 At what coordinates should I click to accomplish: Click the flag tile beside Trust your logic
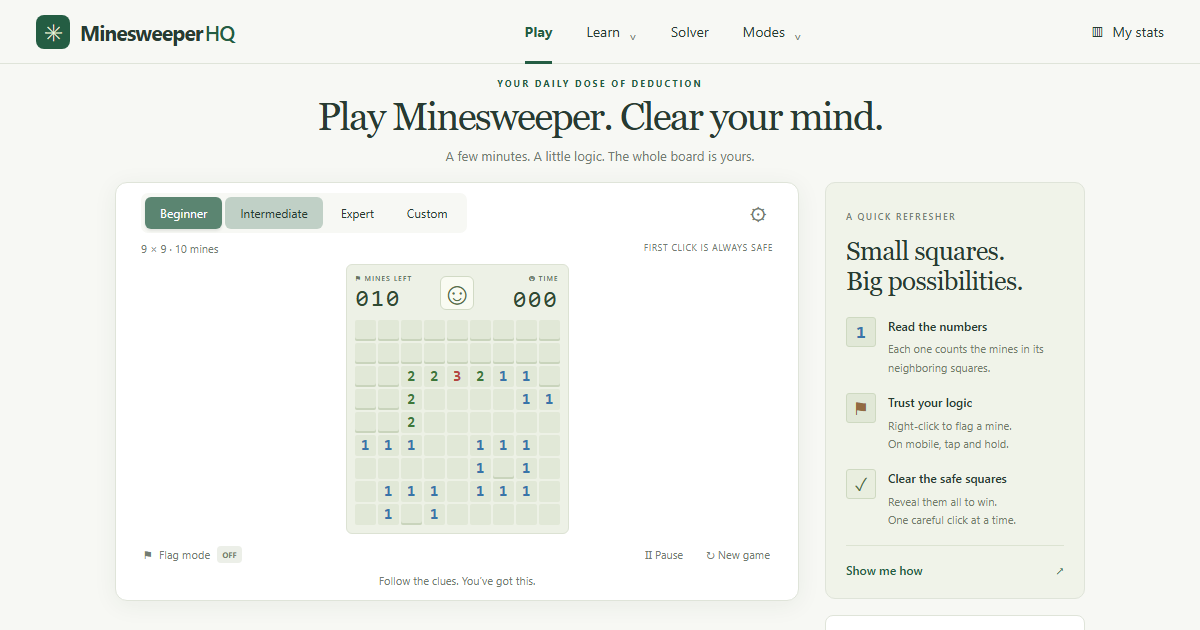click(x=861, y=408)
